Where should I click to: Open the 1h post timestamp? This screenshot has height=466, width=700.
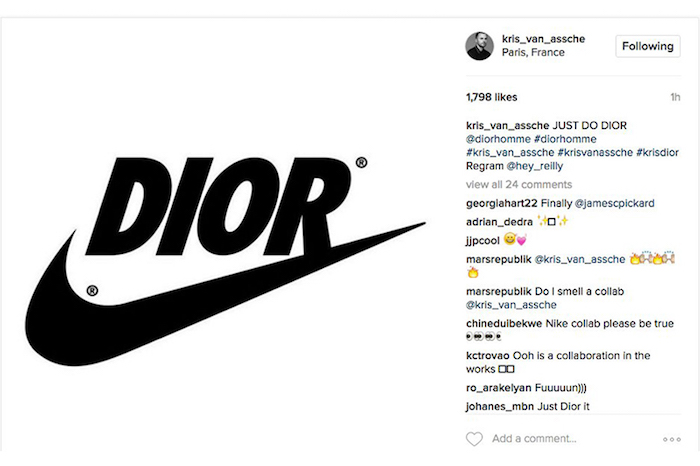coord(675,97)
